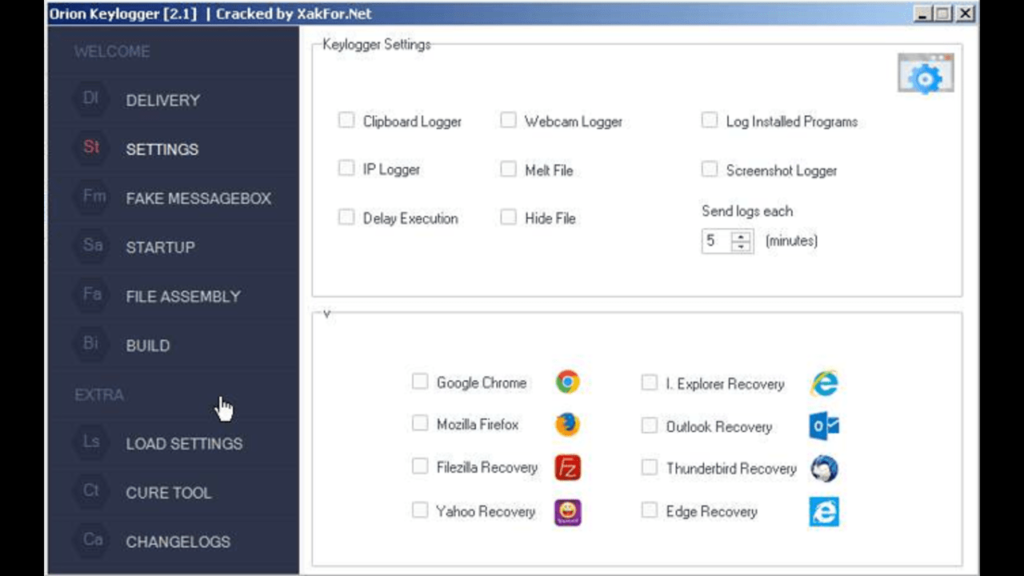Viewport: 1024px width, 576px height.
Task: Toggle the Clipboard Logger checkbox
Action: click(346, 120)
